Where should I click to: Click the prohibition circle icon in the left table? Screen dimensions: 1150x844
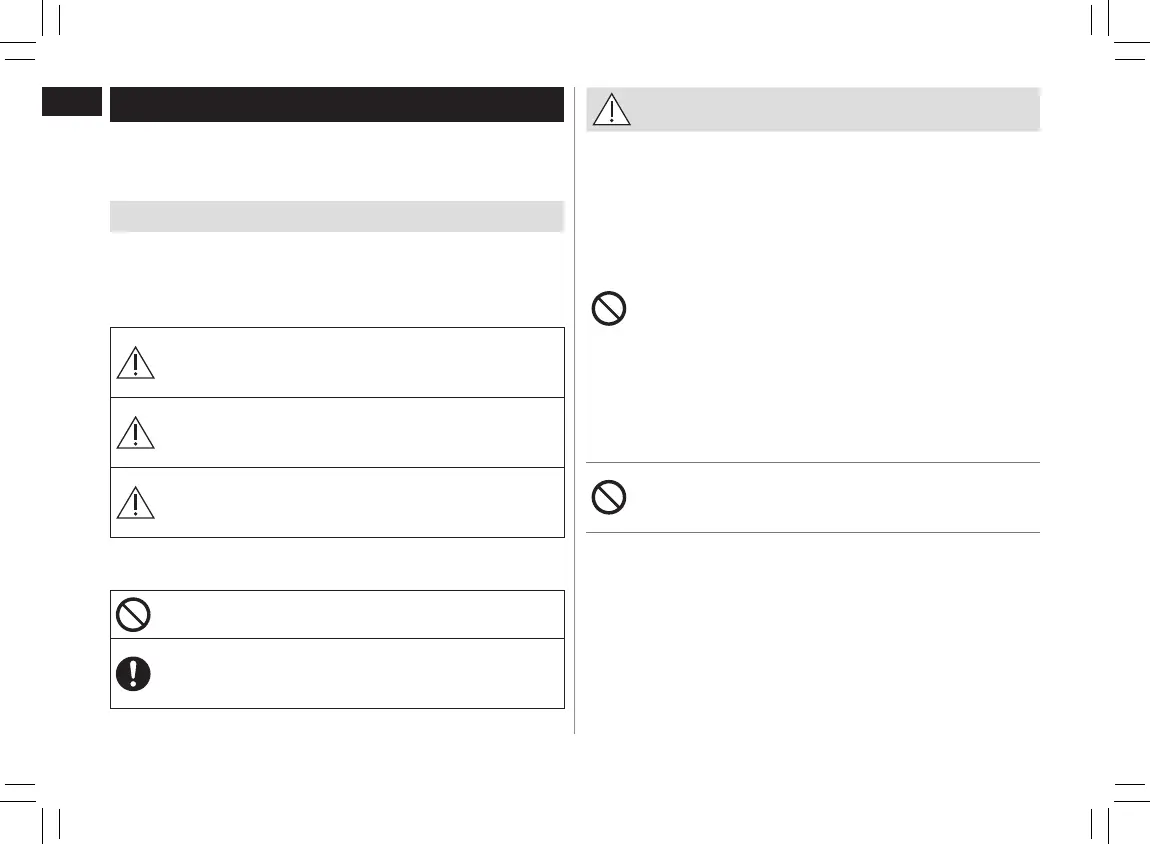[x=133, y=614]
